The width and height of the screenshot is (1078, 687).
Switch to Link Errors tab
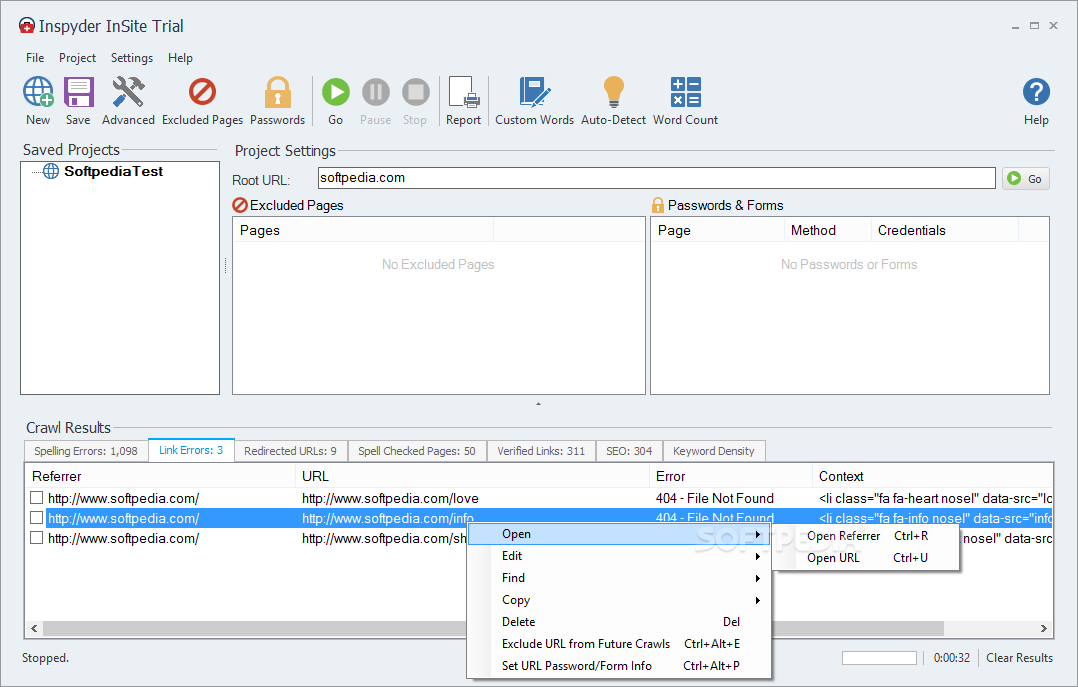click(x=191, y=450)
